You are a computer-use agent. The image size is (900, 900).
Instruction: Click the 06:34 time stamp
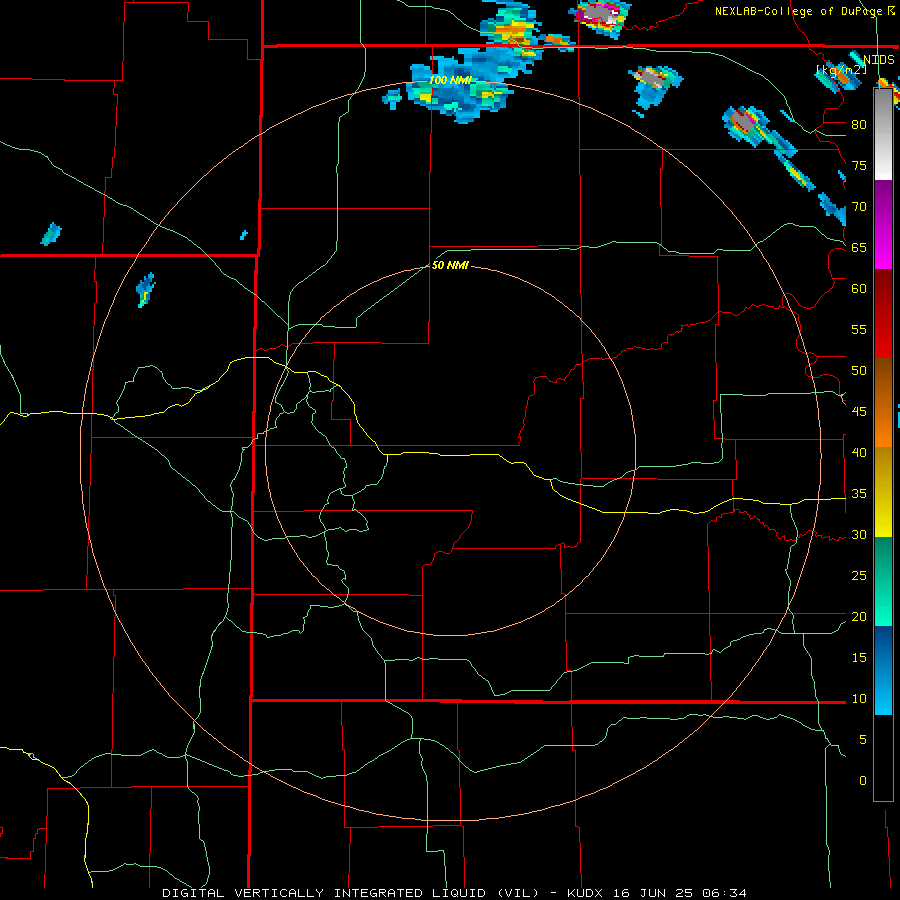725,893
